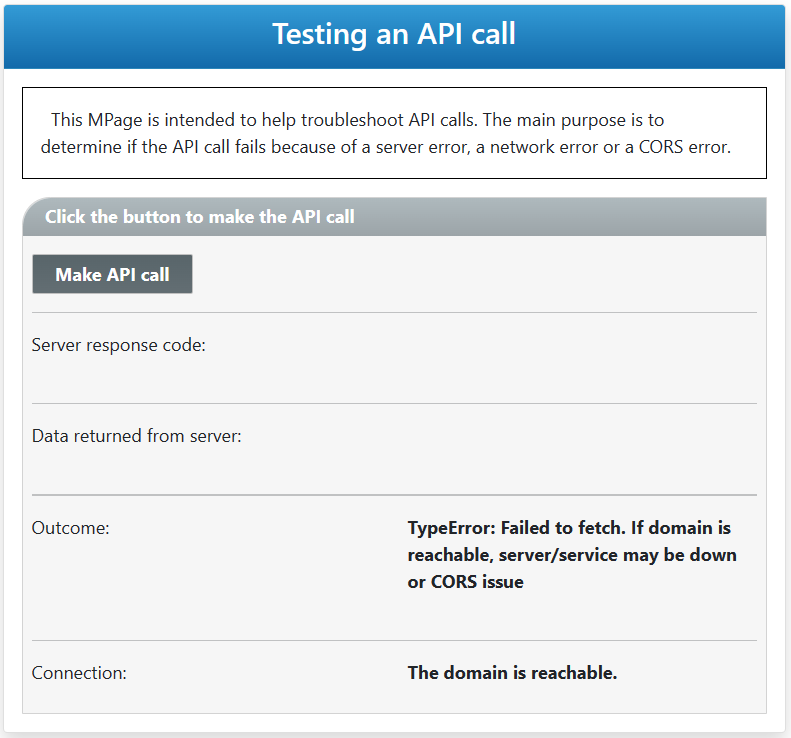Click the MPage description text box
Screen dimensions: 791x738
[x=394, y=133]
